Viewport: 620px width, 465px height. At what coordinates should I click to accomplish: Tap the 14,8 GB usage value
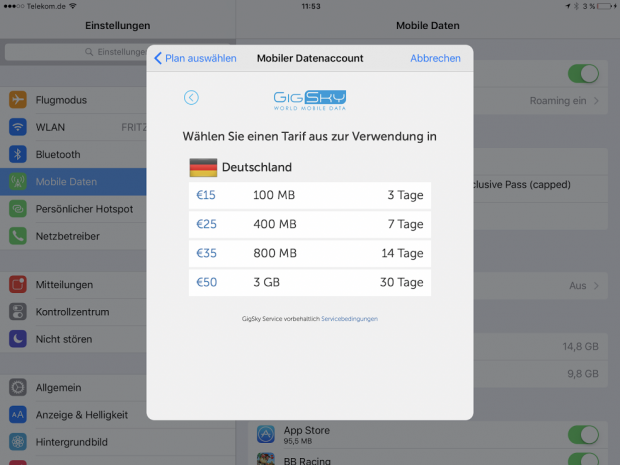coord(580,346)
